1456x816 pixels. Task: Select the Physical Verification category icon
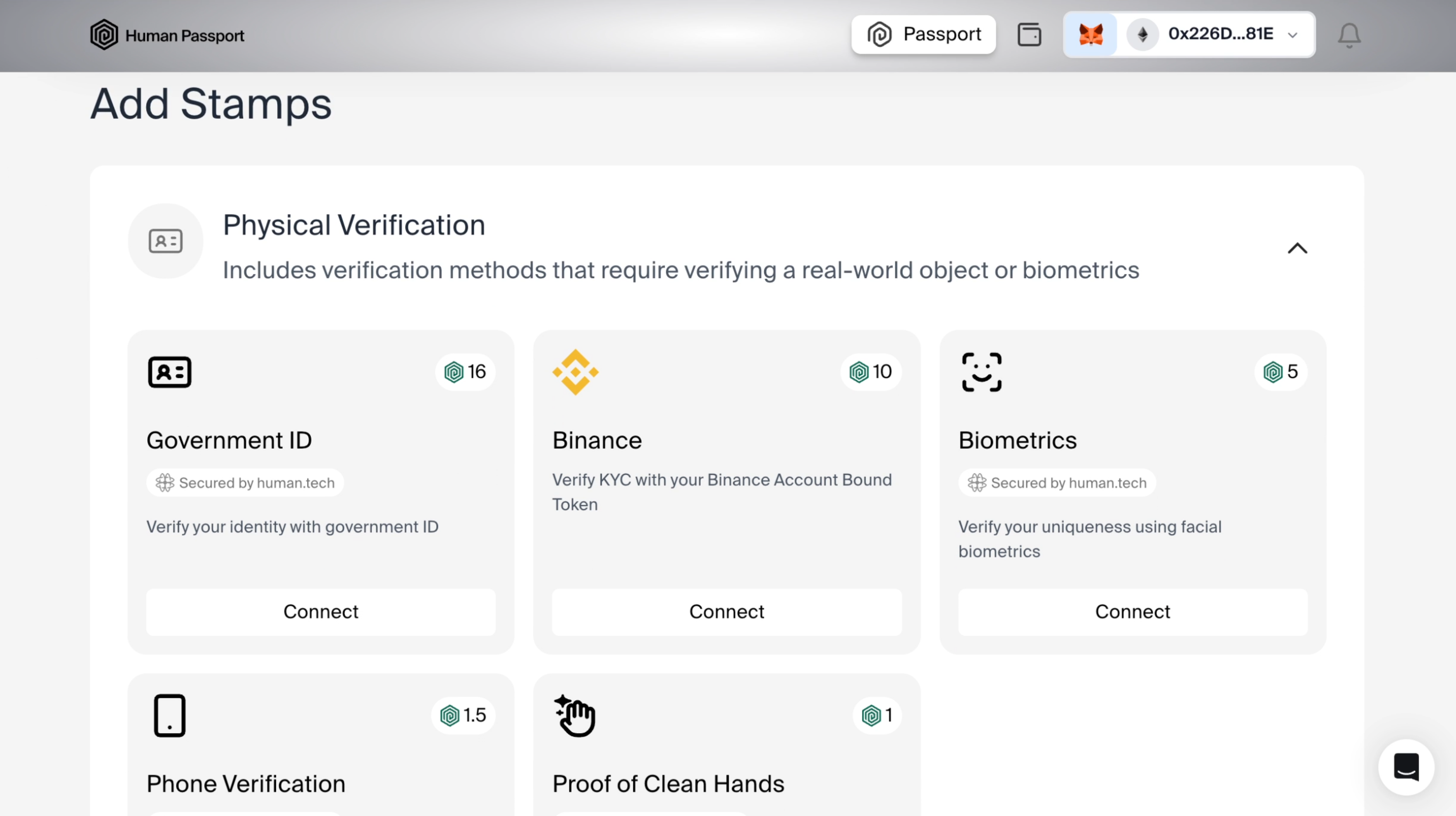coord(165,241)
